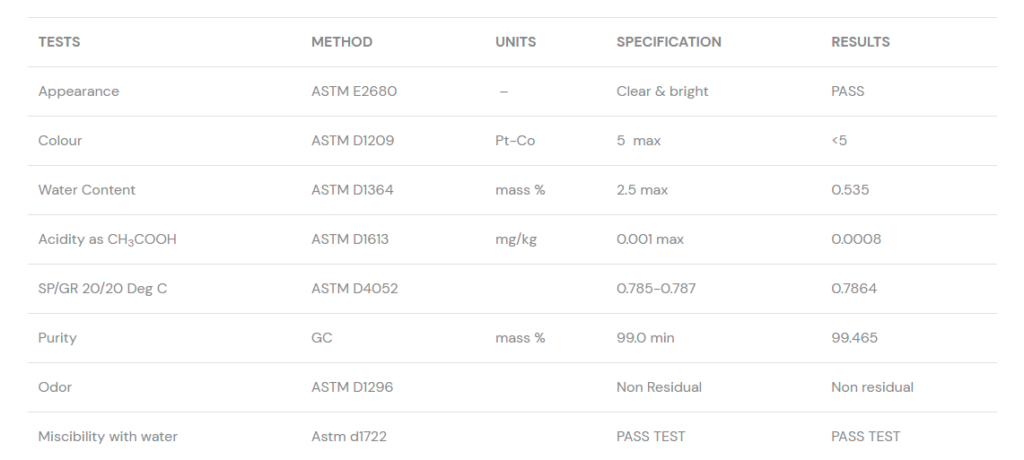
Task: Select the 0.785-0.787 specification range
Action: pos(656,289)
